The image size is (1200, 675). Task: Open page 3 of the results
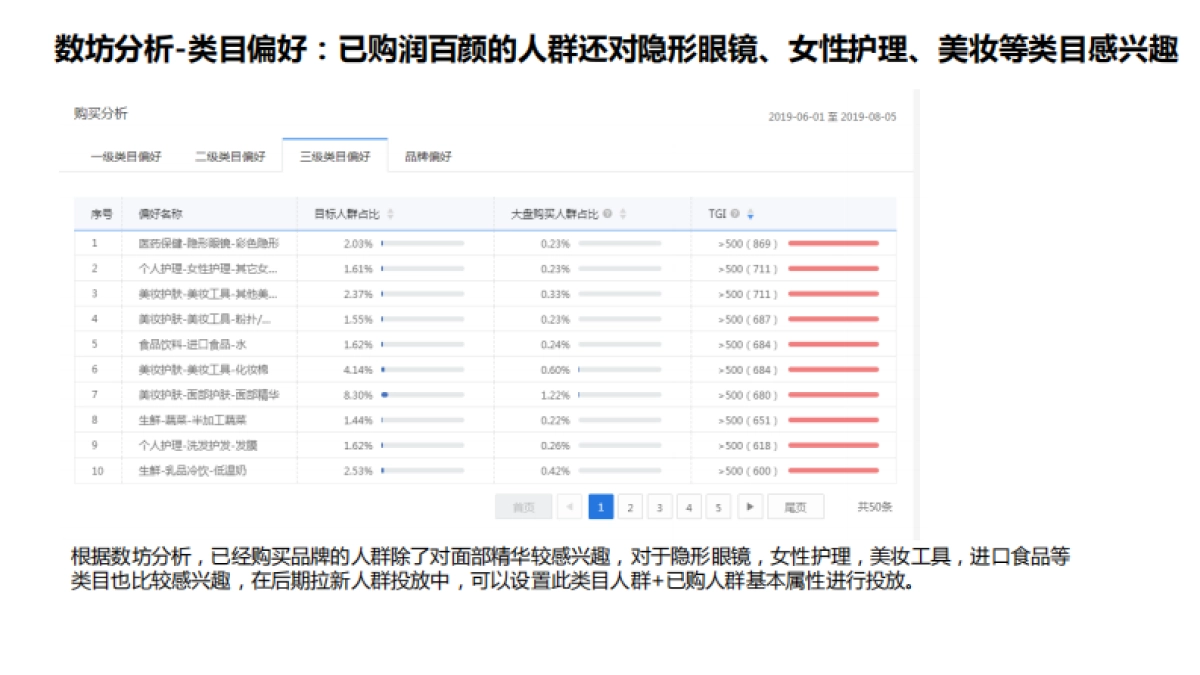click(659, 507)
